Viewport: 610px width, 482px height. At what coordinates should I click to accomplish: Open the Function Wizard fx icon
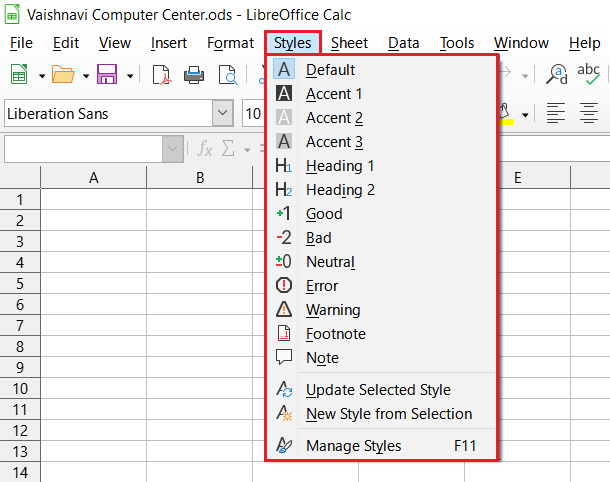coord(205,149)
